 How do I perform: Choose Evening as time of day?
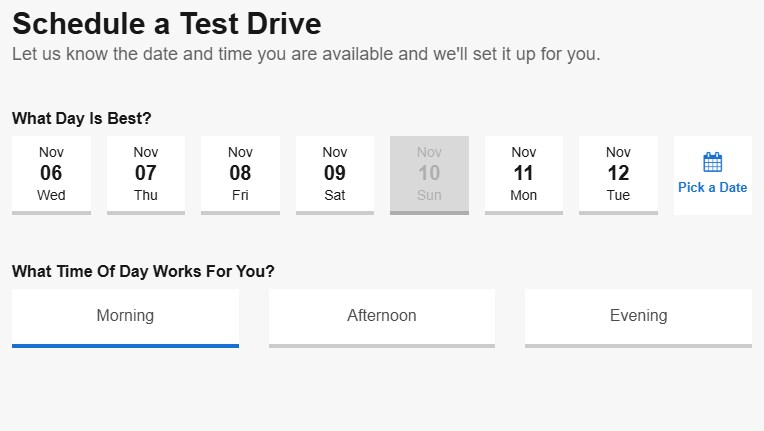tap(638, 316)
